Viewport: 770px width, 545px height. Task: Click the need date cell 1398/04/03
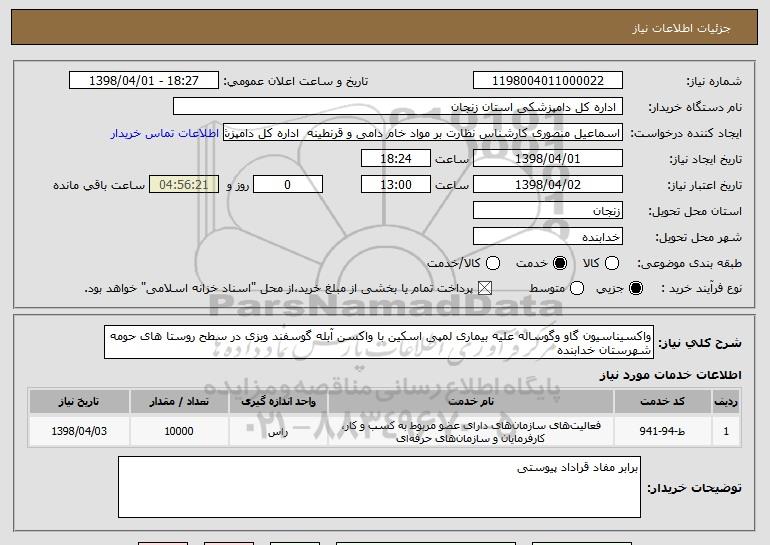79,432
